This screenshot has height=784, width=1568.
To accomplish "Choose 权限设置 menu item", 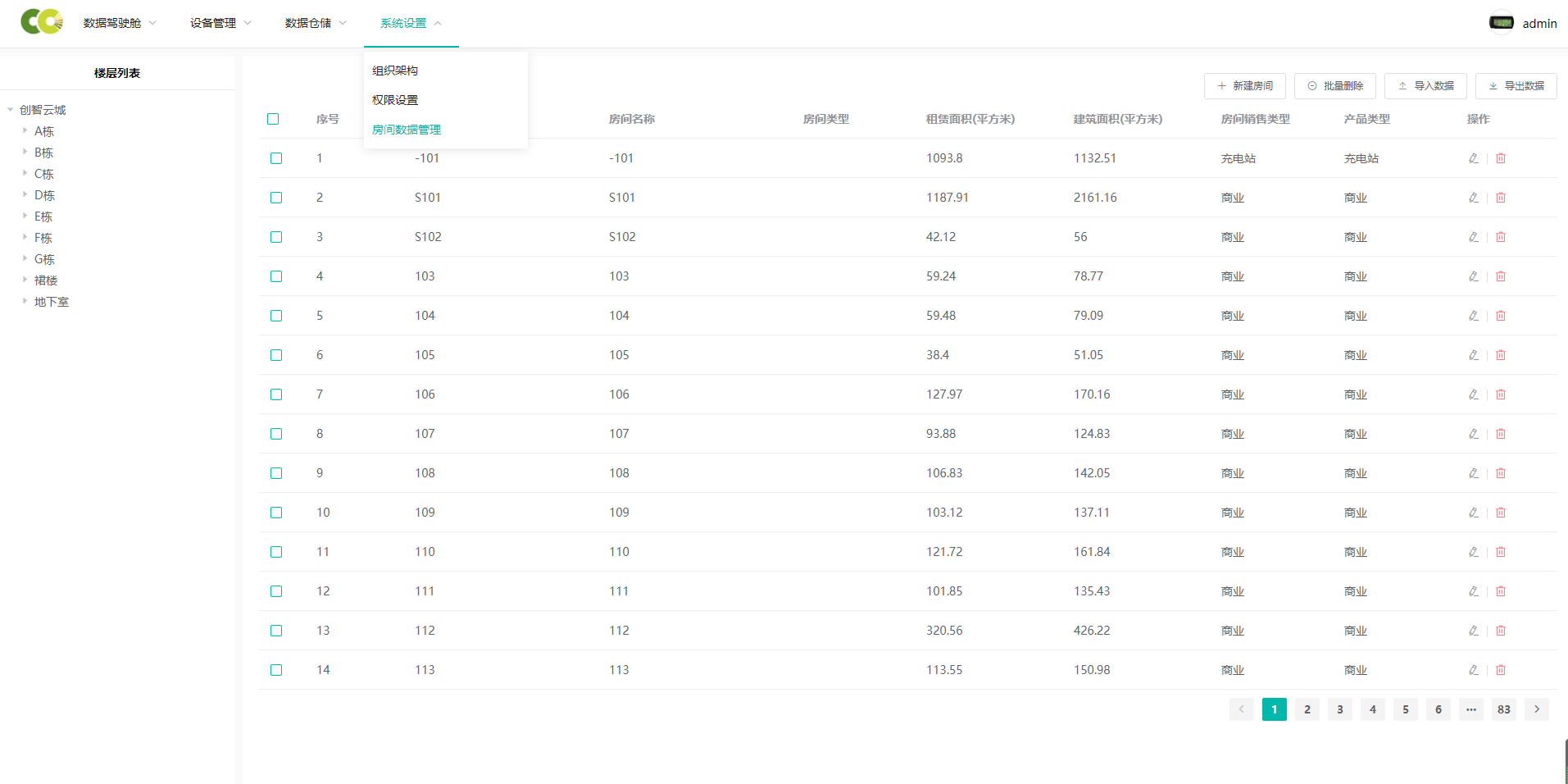I will click(x=395, y=100).
